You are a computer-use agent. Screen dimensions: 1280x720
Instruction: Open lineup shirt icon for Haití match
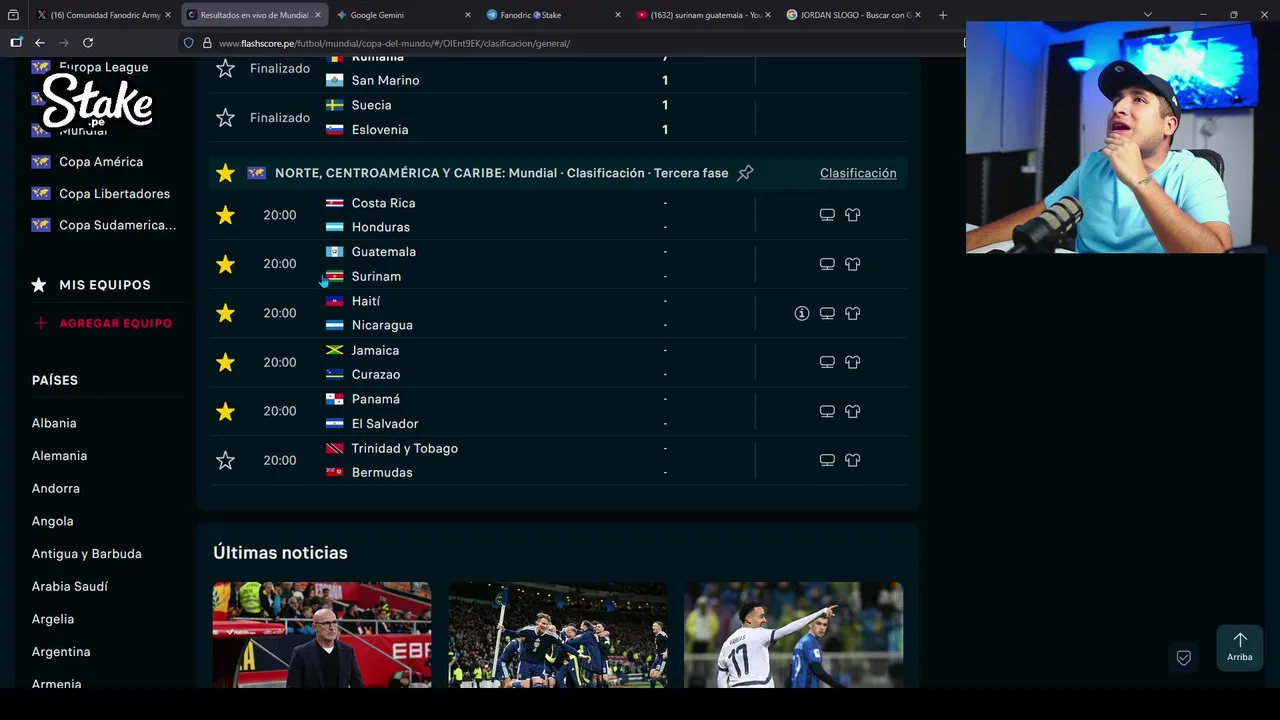click(852, 313)
